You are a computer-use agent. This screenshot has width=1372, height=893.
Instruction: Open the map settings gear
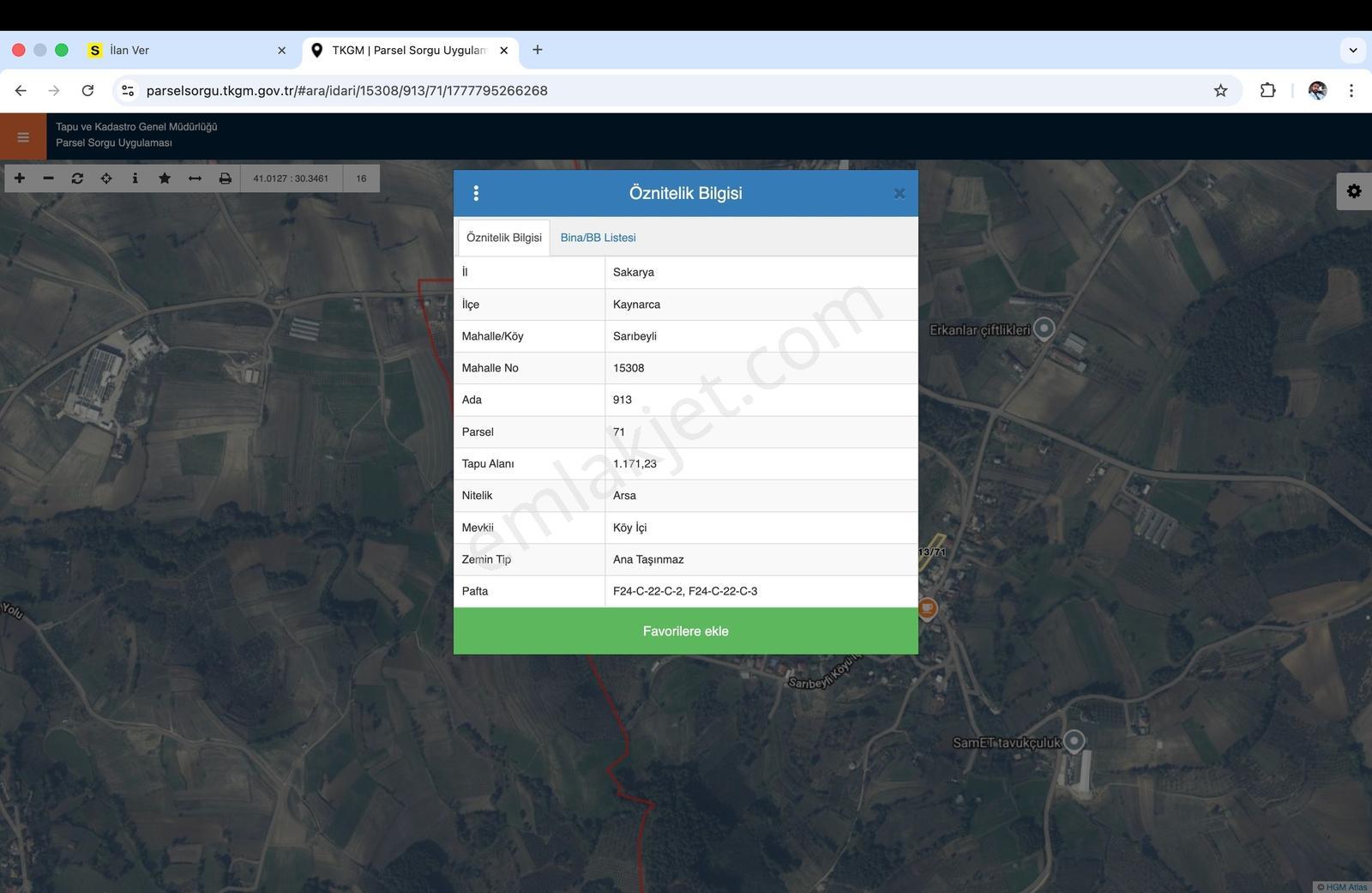pos(1354,191)
